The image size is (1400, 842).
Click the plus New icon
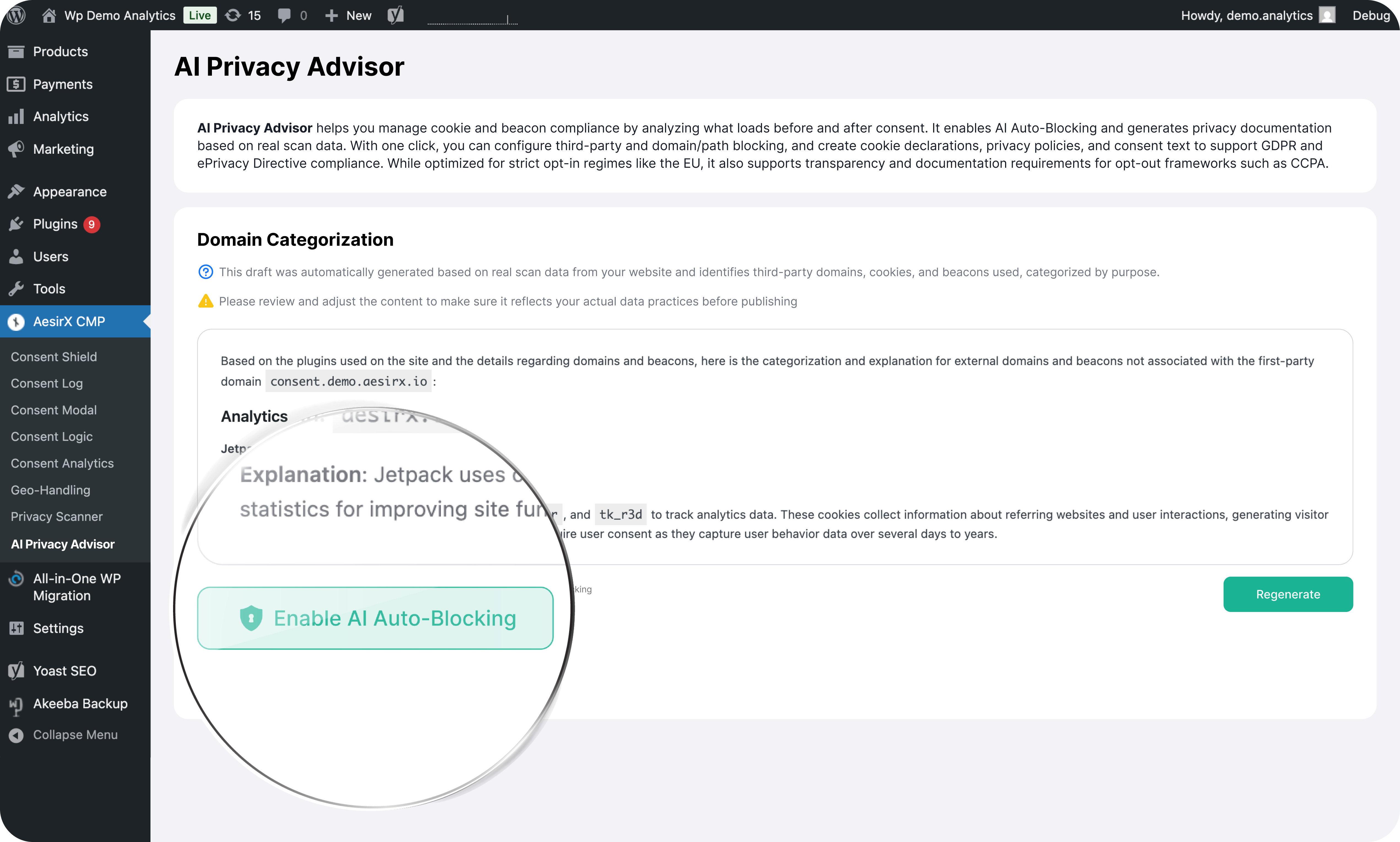click(x=332, y=15)
